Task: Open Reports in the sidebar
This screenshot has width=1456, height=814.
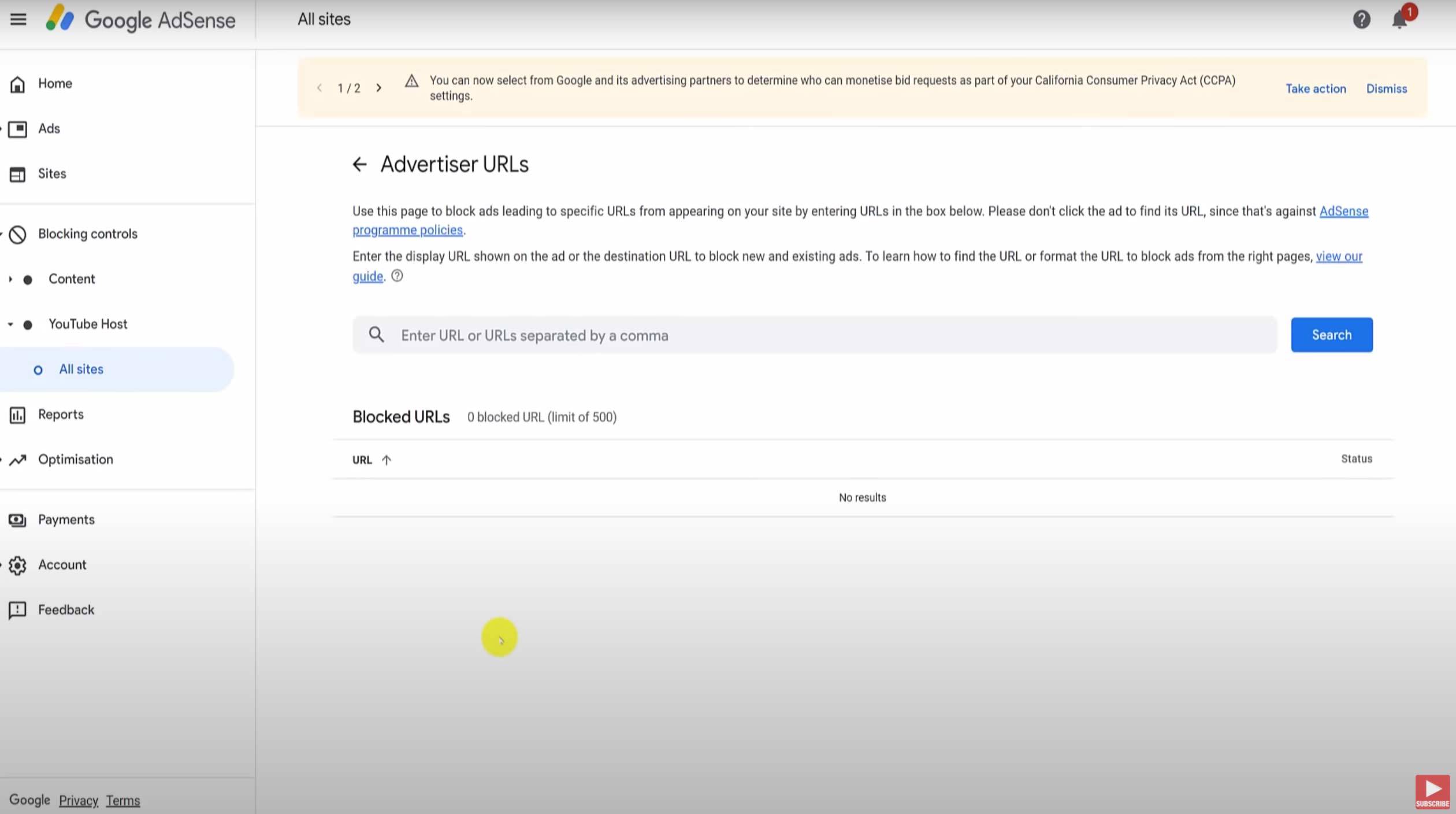Action: (x=61, y=415)
